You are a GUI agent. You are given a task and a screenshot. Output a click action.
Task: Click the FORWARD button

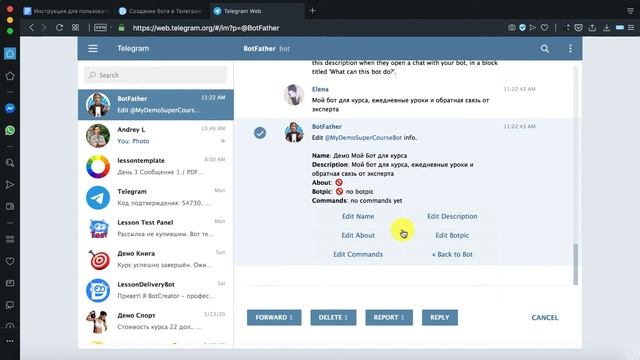(x=274, y=318)
